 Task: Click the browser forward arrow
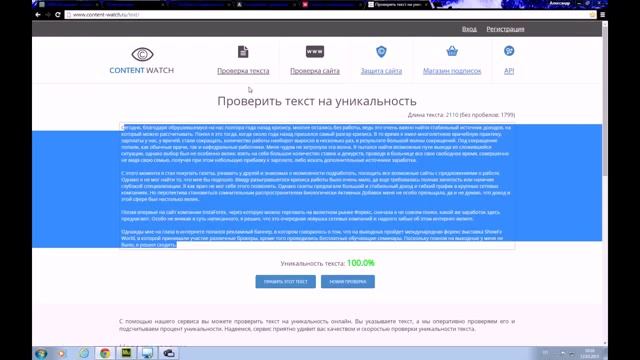point(48,15)
